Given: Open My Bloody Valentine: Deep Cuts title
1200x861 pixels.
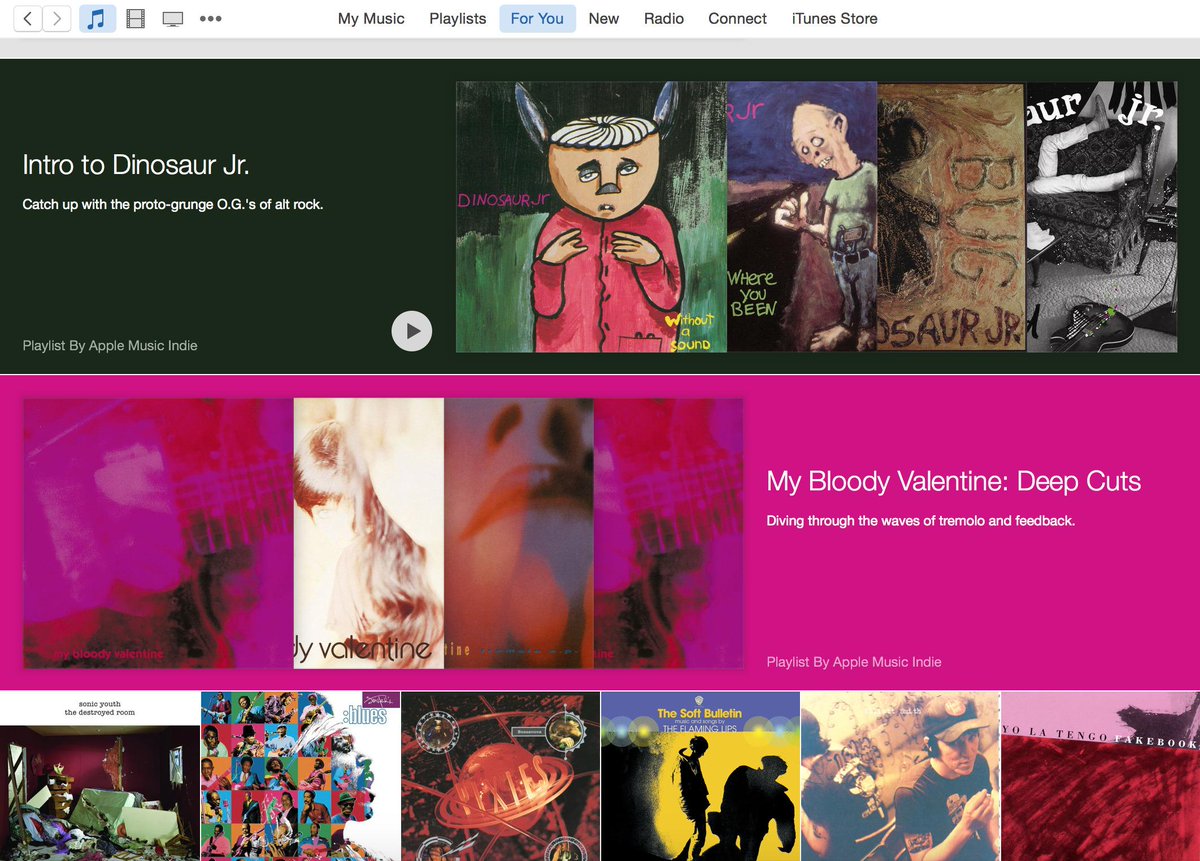Looking at the screenshot, I should coord(954,481).
